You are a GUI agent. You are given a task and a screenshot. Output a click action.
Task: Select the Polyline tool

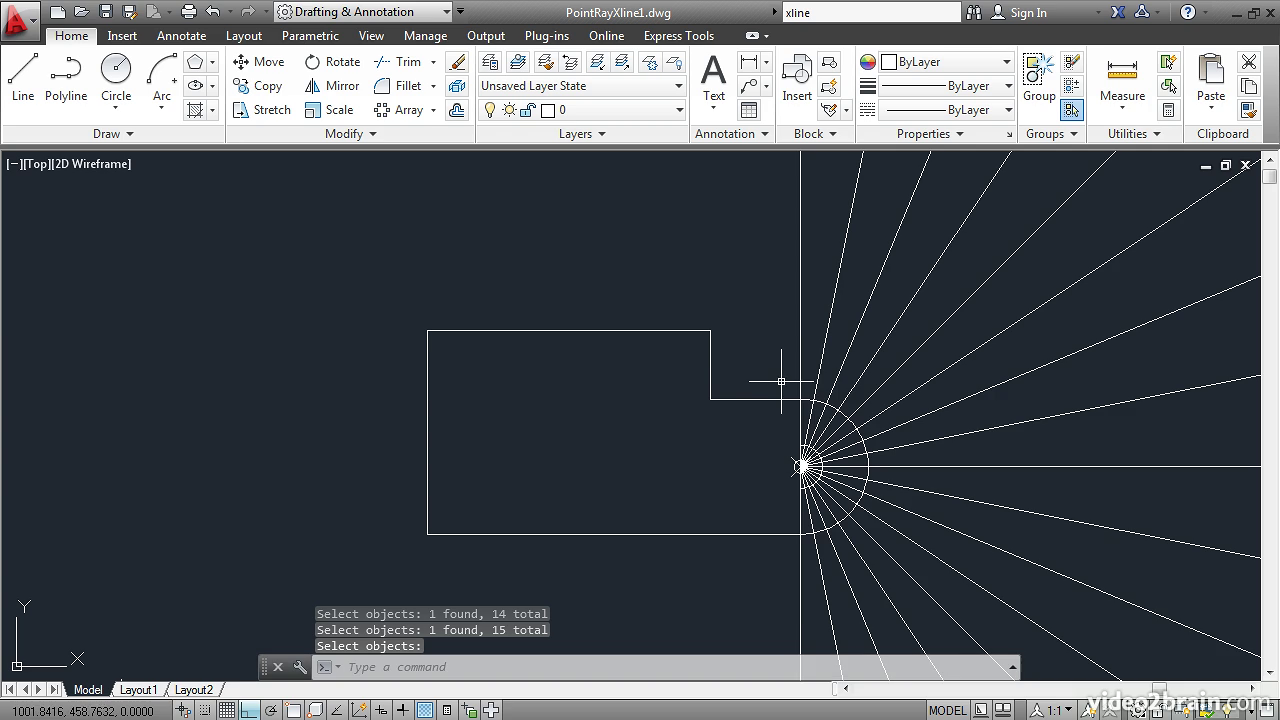click(66, 78)
